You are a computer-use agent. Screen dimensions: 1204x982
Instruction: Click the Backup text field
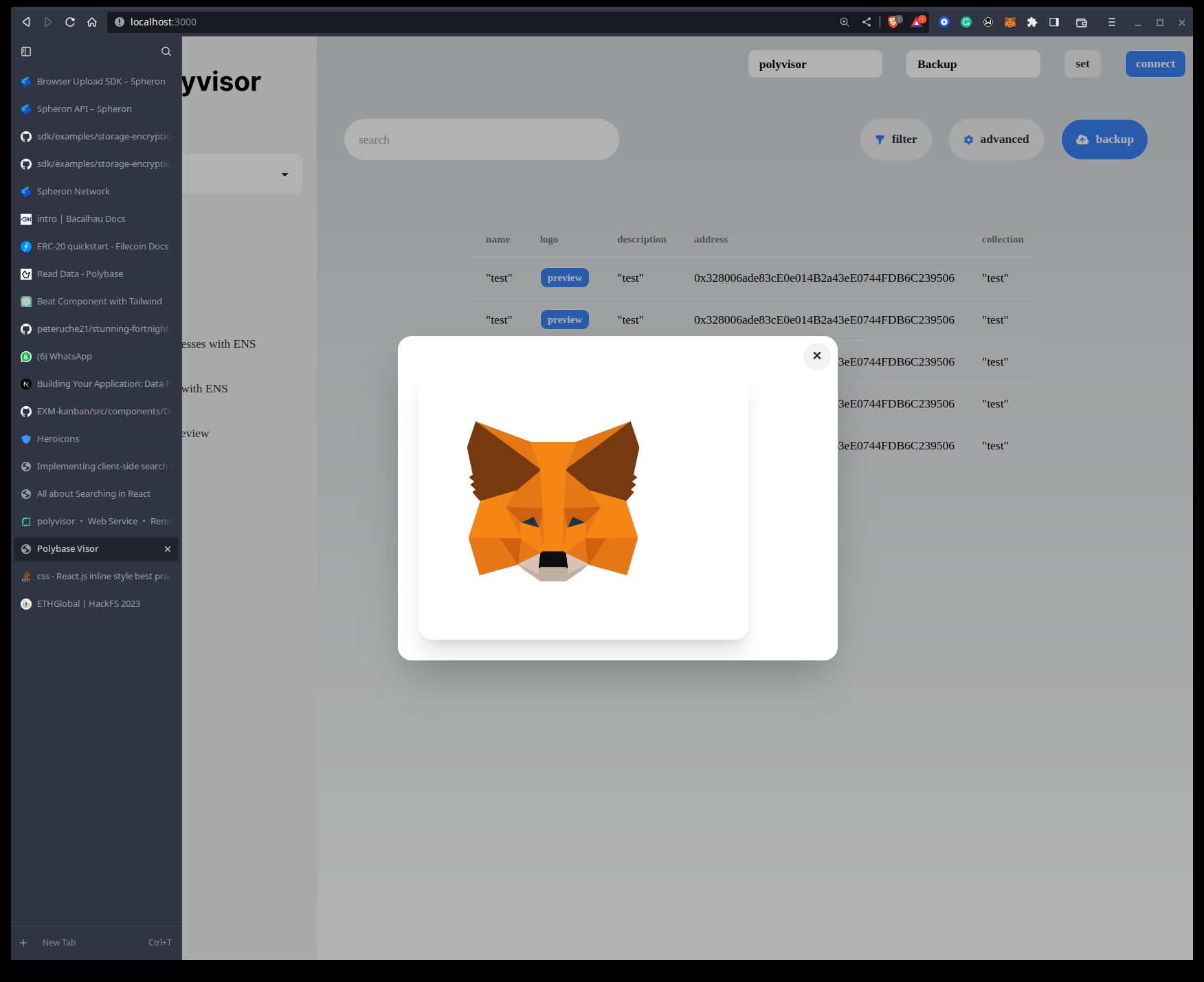973,64
